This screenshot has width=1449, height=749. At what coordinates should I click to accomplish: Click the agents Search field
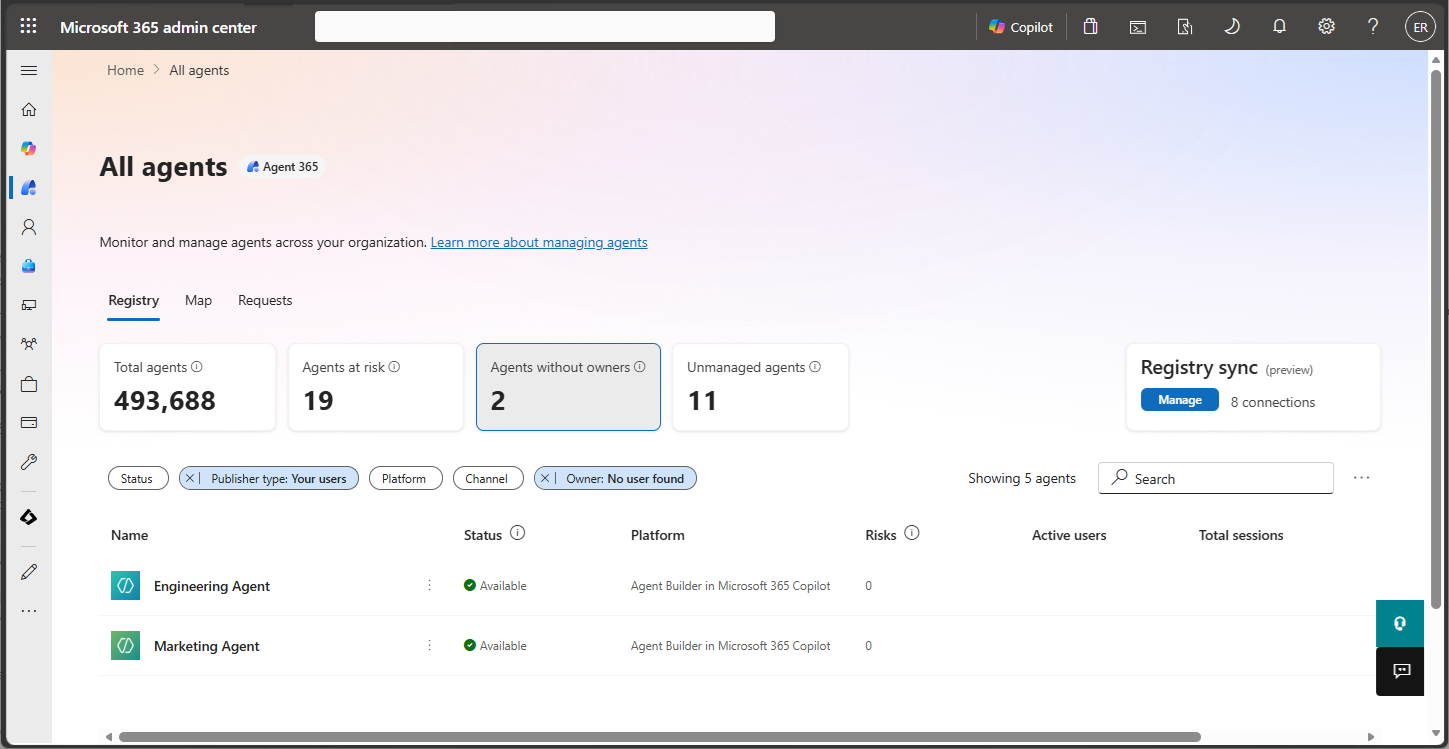1216,478
